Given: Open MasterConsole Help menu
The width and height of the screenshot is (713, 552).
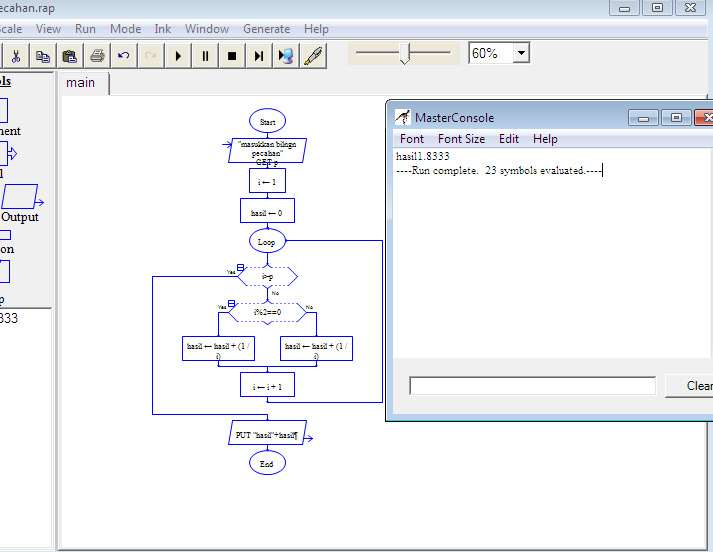Looking at the screenshot, I should click(545, 139).
